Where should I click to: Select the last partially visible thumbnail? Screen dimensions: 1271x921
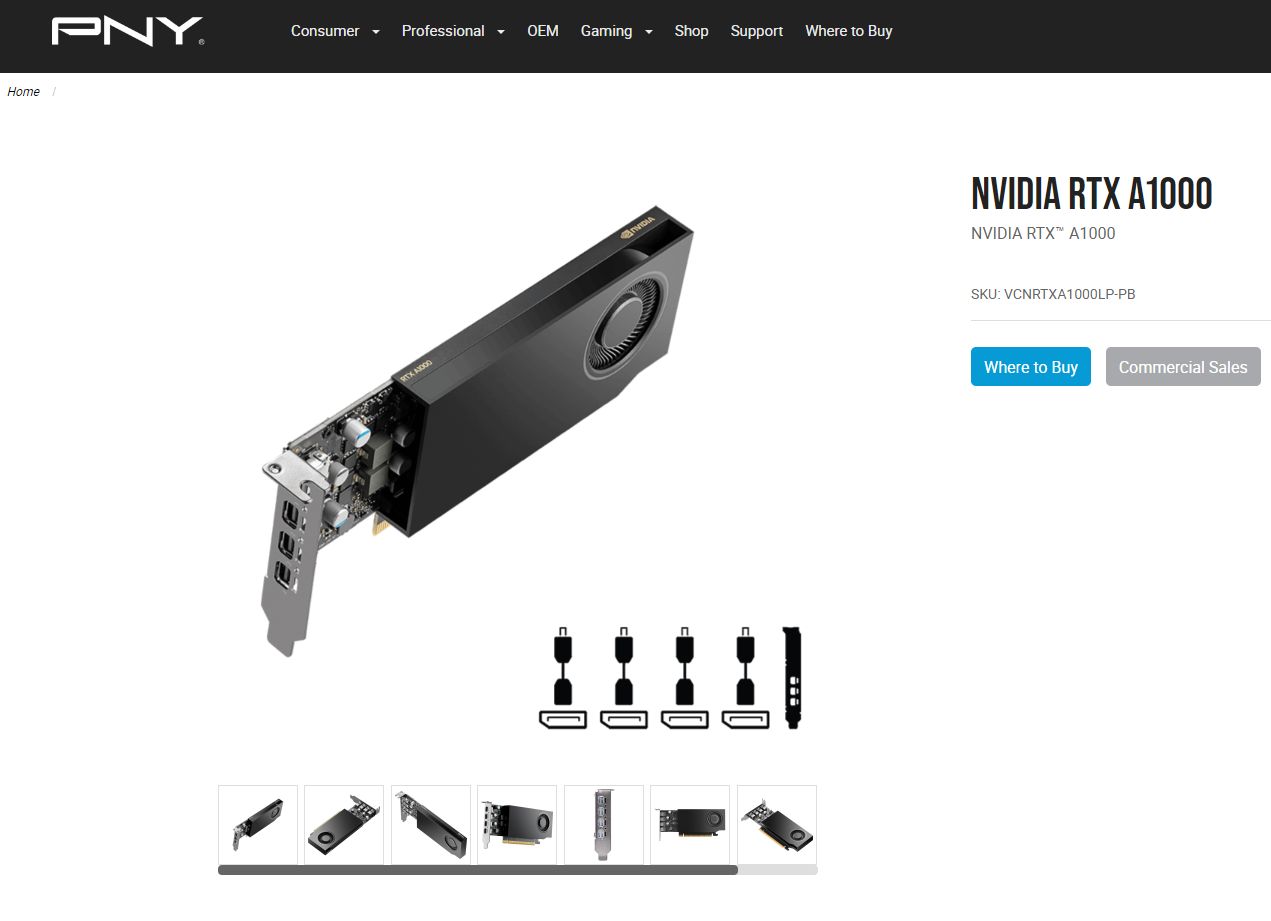(x=777, y=825)
